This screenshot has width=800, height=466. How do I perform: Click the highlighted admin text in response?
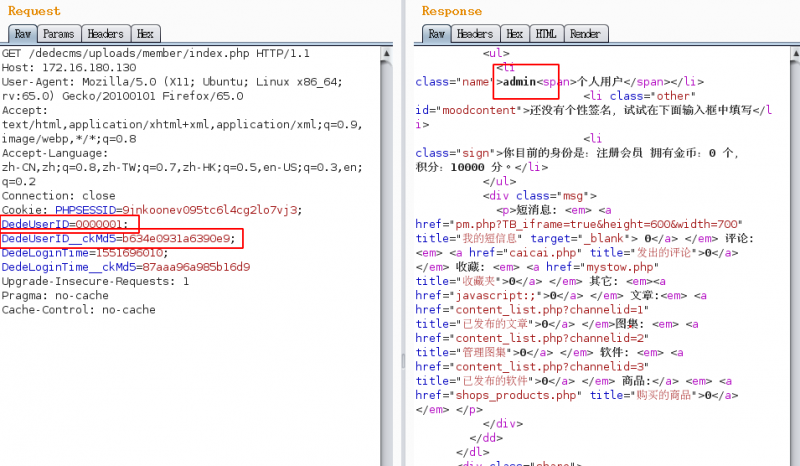(519, 81)
